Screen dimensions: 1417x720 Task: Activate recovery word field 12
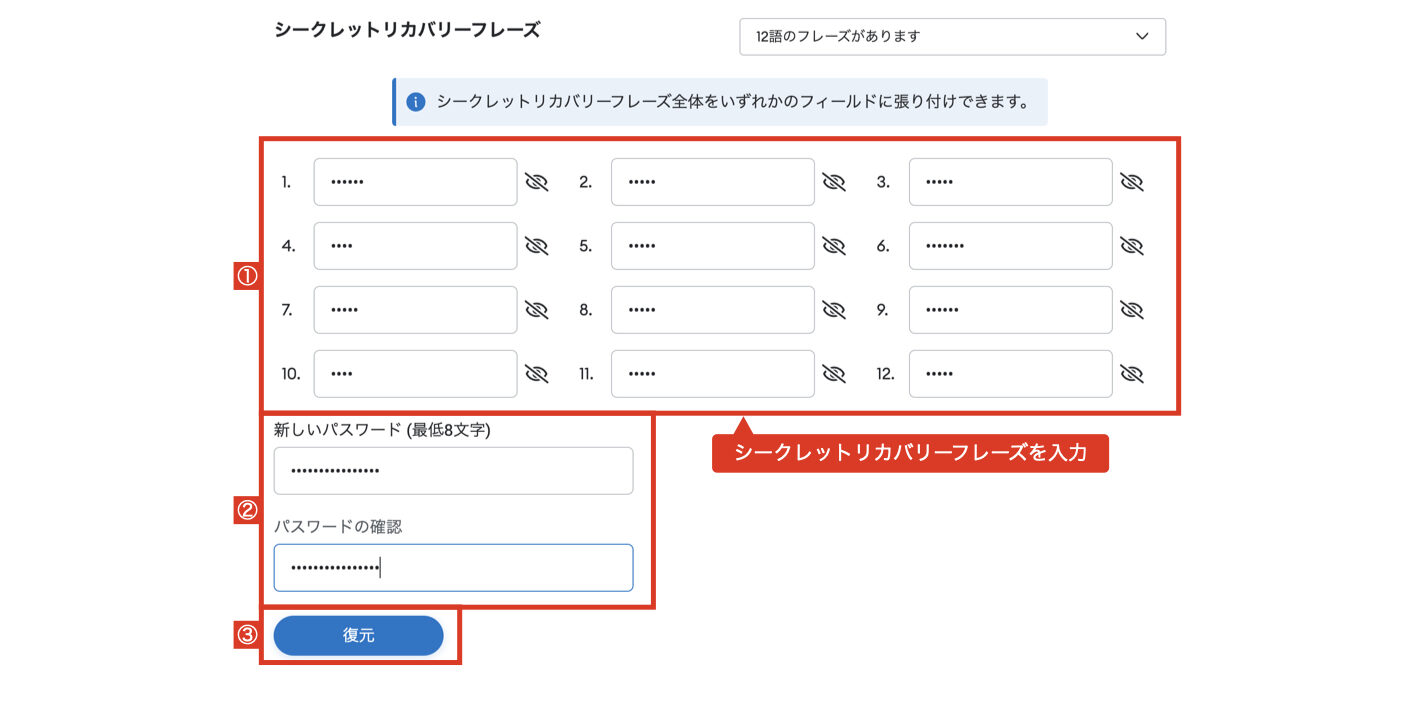[1011, 374]
